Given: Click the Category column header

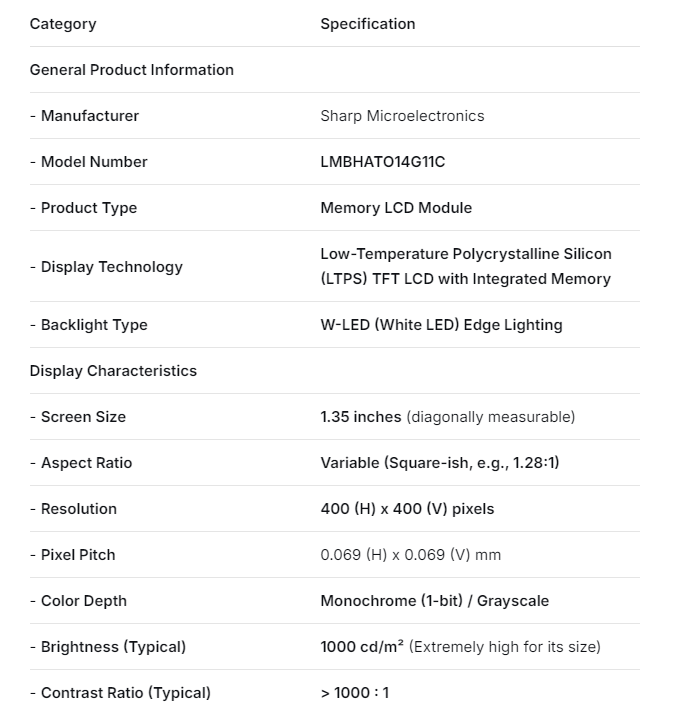Looking at the screenshot, I should tap(63, 24).
